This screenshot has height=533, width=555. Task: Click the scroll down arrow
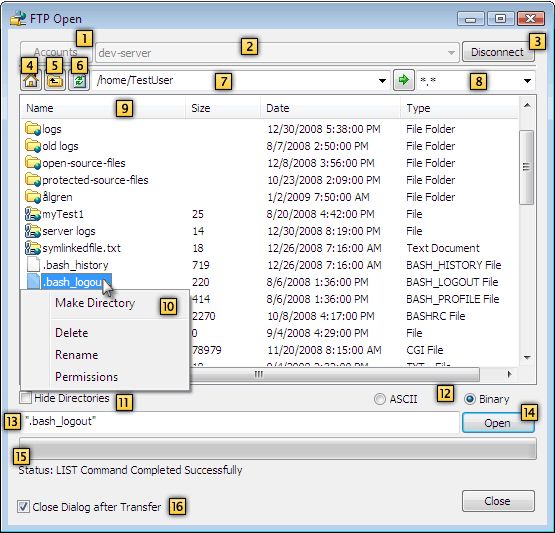527,357
